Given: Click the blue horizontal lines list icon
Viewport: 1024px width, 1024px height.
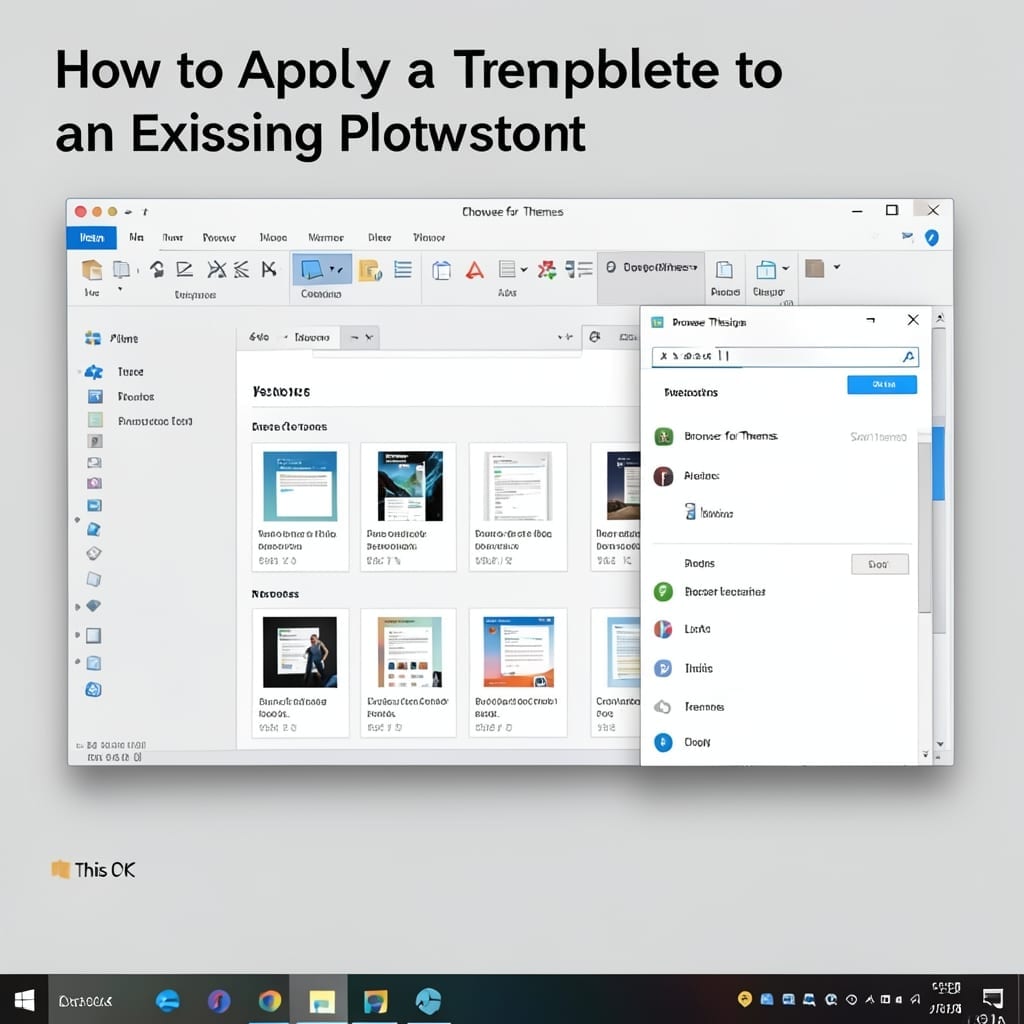Looking at the screenshot, I should pos(403,269).
